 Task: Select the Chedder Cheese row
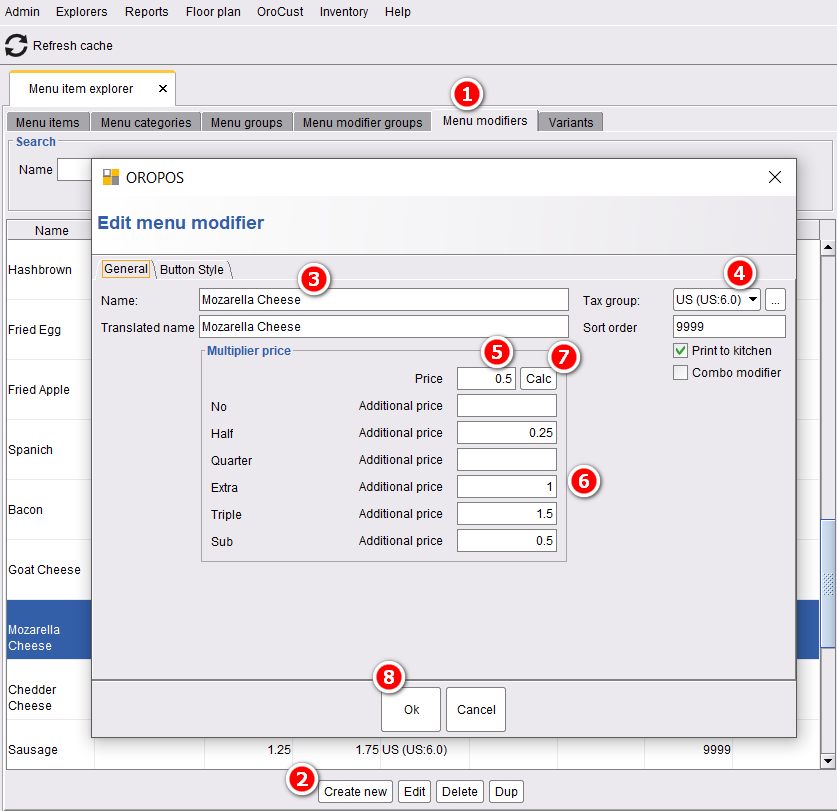click(x=49, y=690)
